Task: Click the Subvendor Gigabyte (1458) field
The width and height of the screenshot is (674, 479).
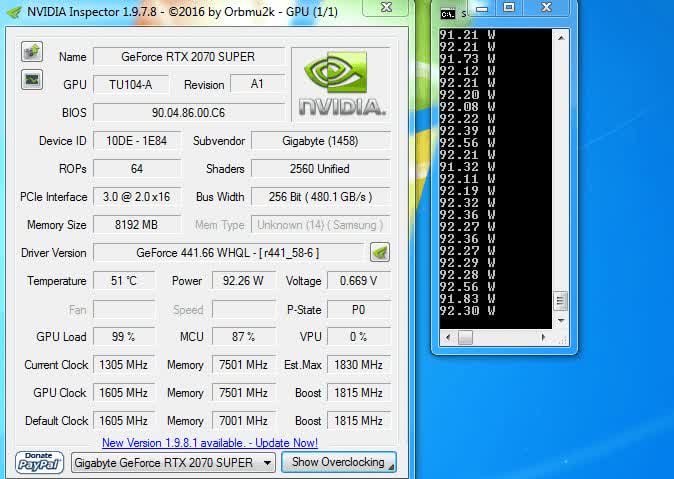Action: pyautogui.click(x=321, y=141)
